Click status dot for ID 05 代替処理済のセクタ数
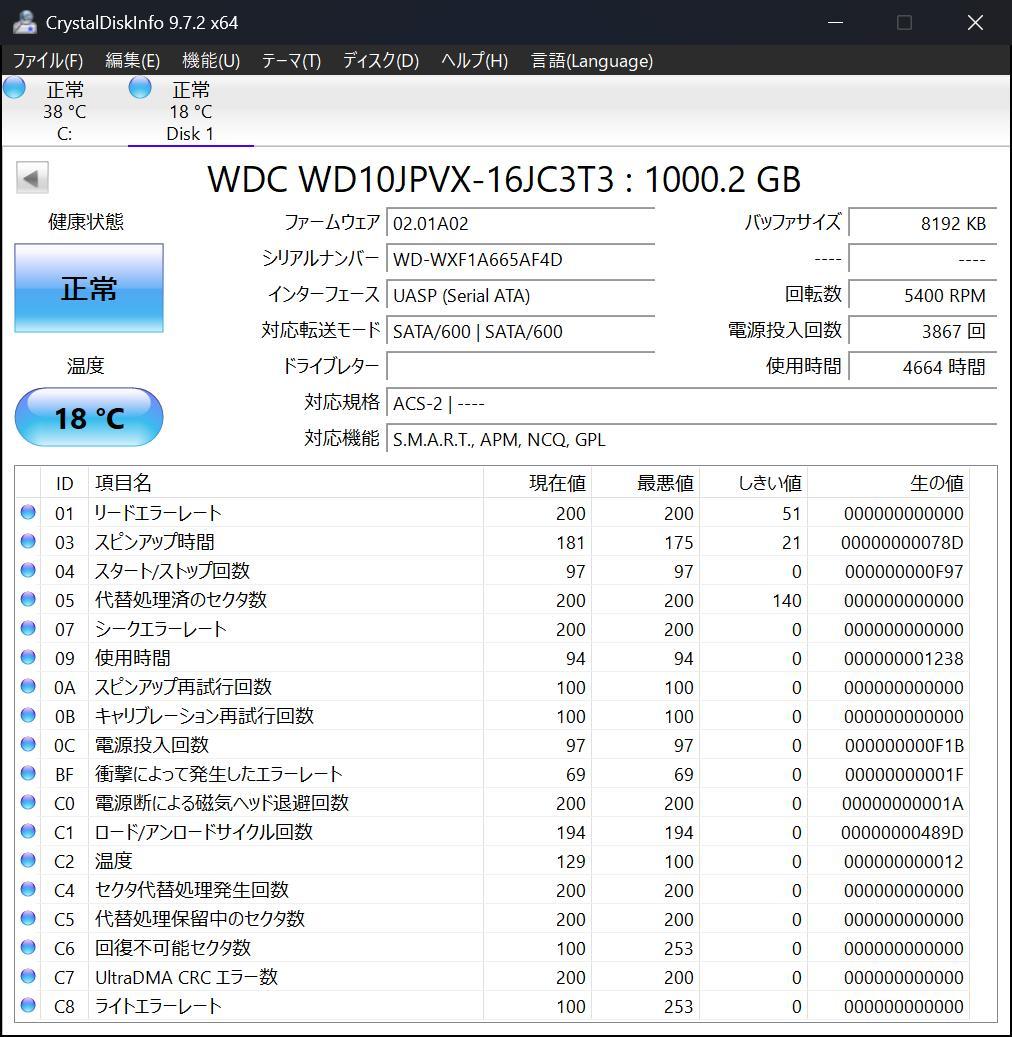The height and width of the screenshot is (1037, 1012). coord(28,599)
